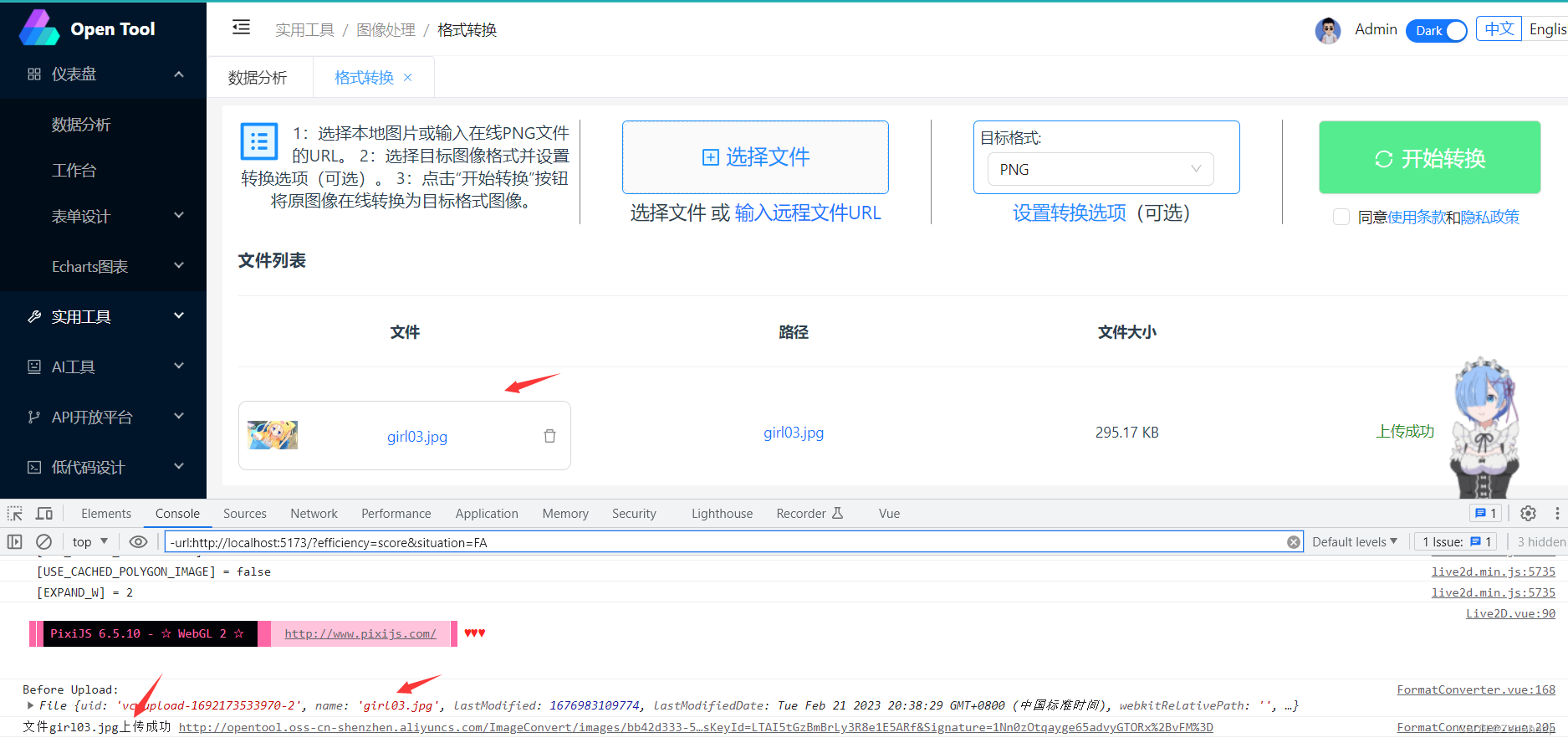
Task: Click the girl03.jpg path link
Action: [x=794, y=432]
